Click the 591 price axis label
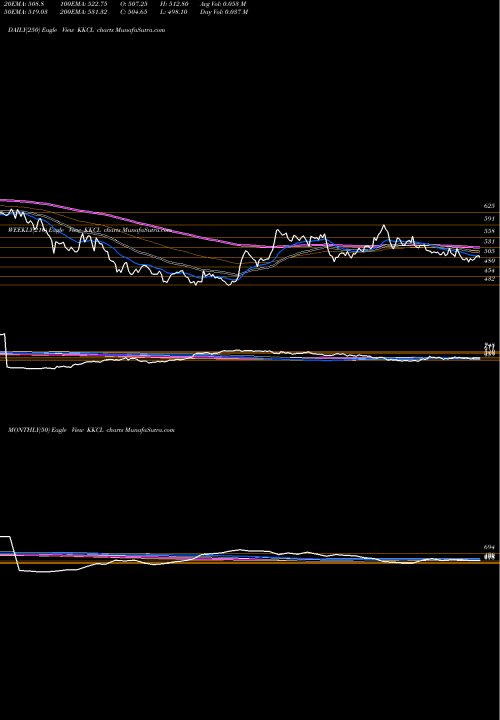 (x=489, y=219)
